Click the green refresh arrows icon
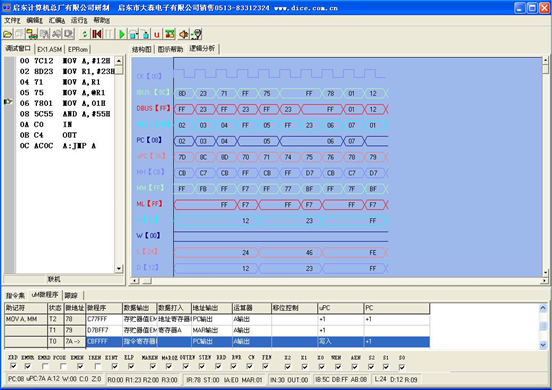 [x=84, y=34]
